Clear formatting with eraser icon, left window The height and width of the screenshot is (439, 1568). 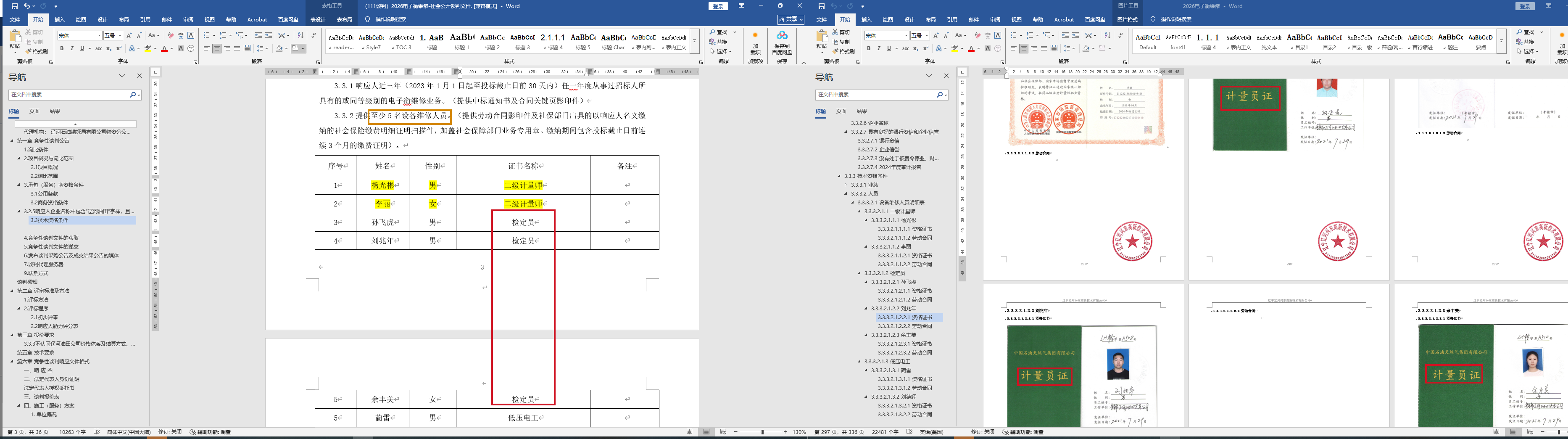coord(171,35)
